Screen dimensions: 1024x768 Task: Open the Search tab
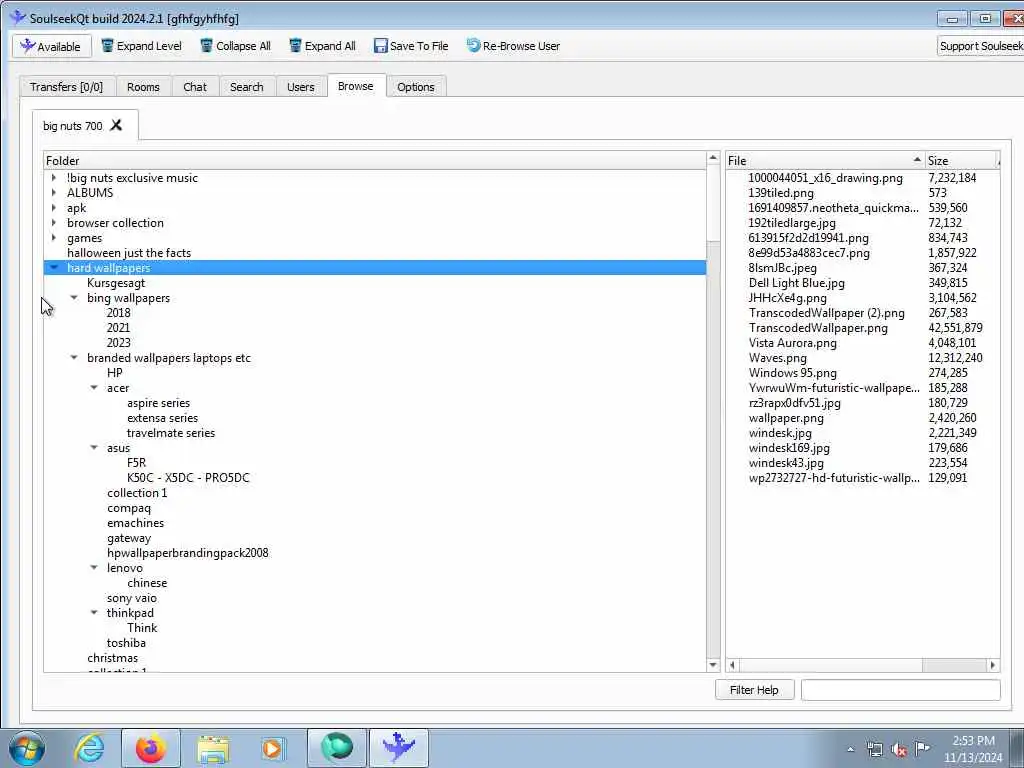[246, 87]
